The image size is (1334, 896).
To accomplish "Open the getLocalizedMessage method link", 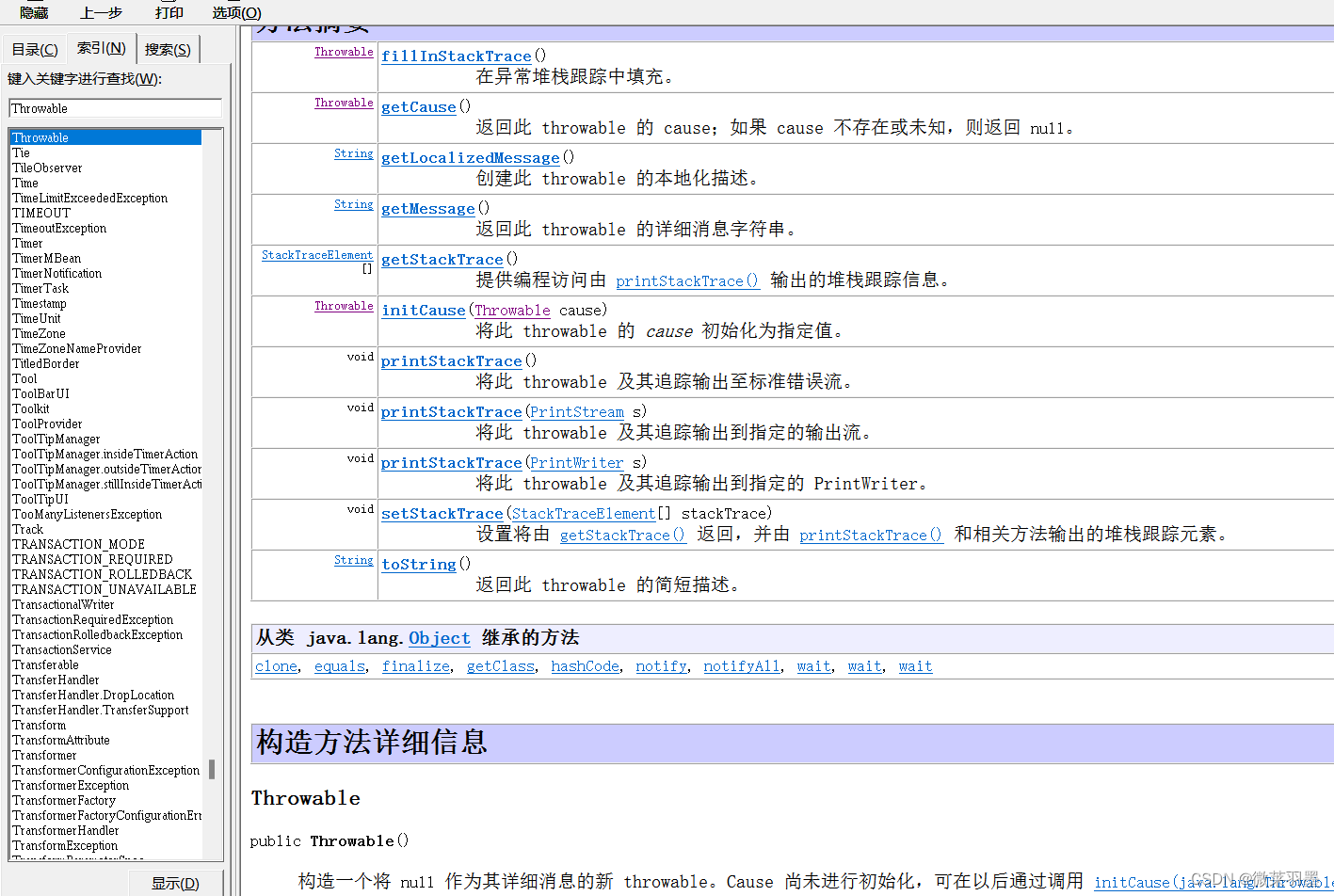I will (470, 158).
